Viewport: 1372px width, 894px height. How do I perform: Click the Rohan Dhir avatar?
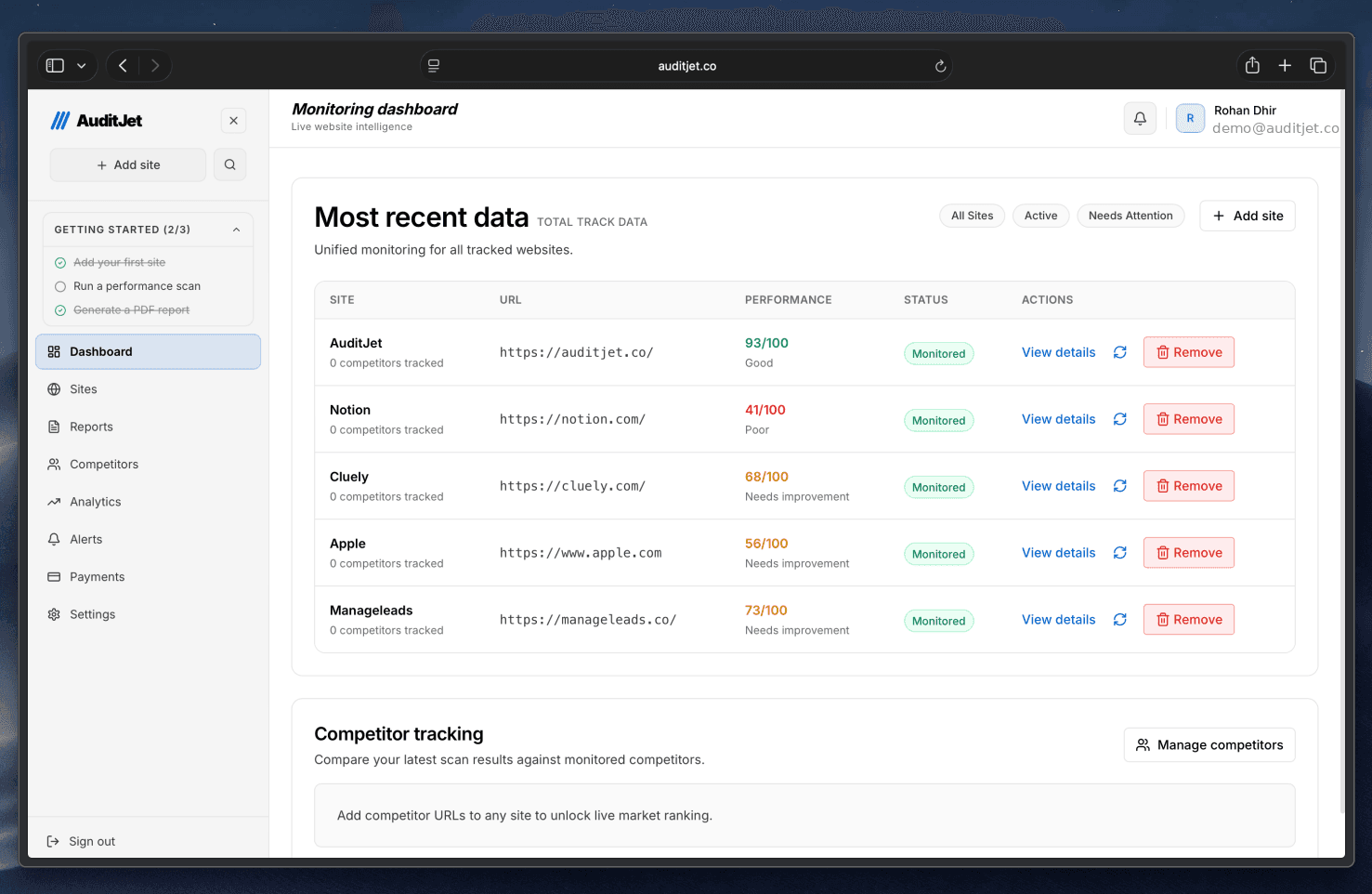click(x=1190, y=118)
